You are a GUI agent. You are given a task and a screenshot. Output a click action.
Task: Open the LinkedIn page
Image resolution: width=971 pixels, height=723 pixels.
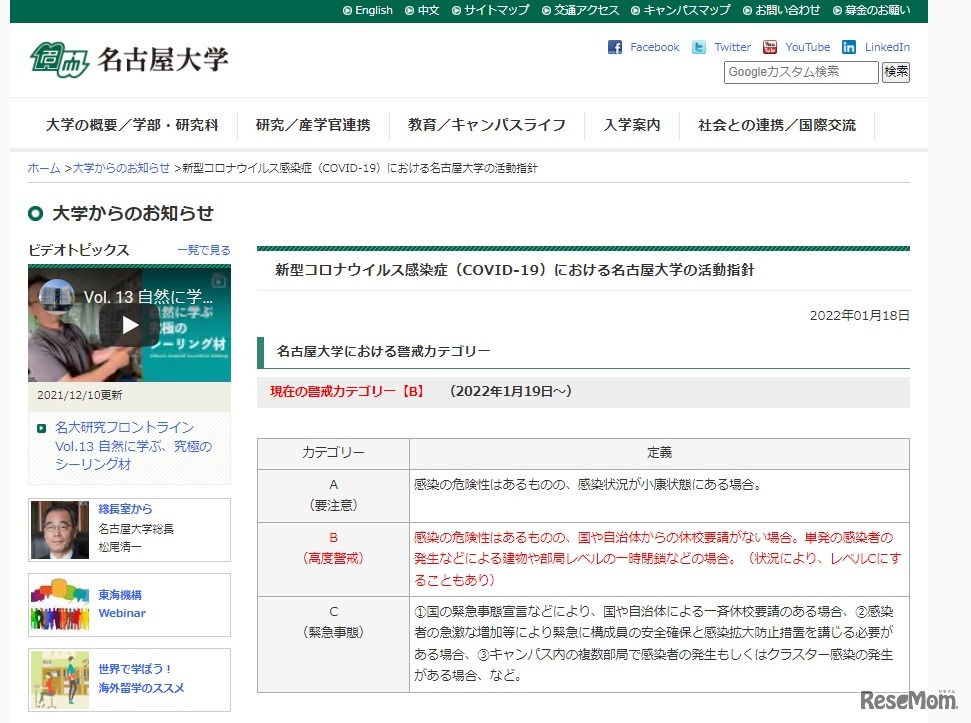pos(877,46)
